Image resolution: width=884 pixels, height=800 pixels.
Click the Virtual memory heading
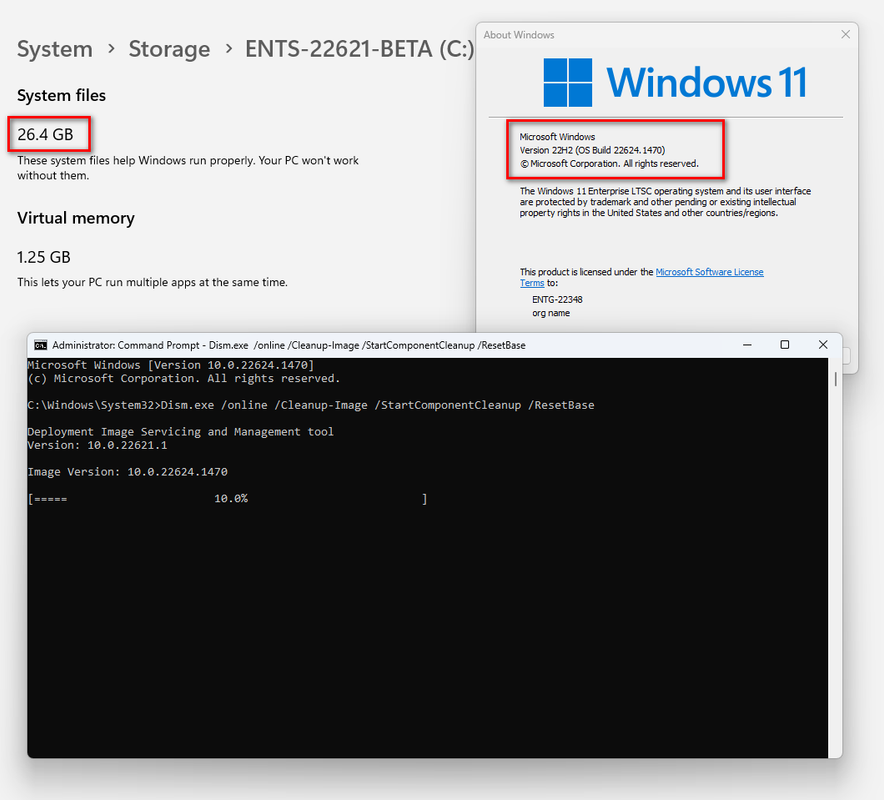click(x=76, y=218)
